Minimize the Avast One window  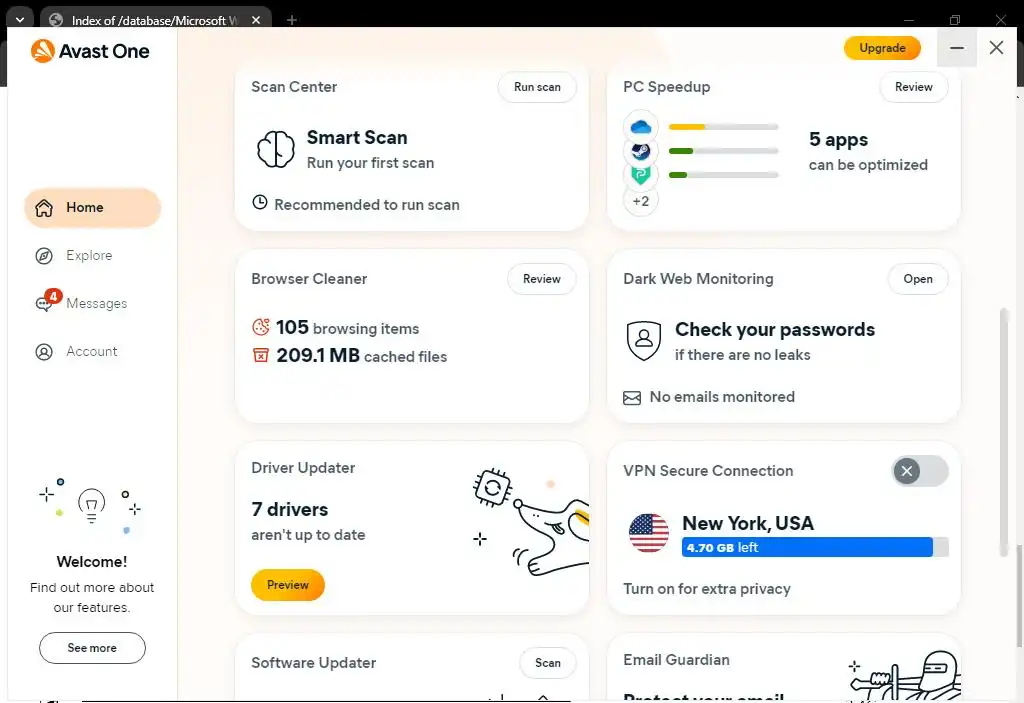tap(957, 48)
